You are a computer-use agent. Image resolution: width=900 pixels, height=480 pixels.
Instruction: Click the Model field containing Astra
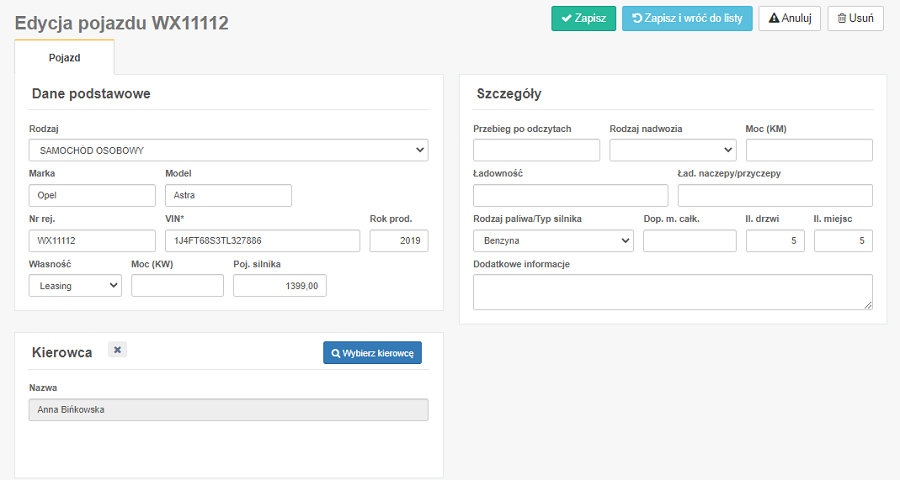pyautogui.click(x=228, y=196)
